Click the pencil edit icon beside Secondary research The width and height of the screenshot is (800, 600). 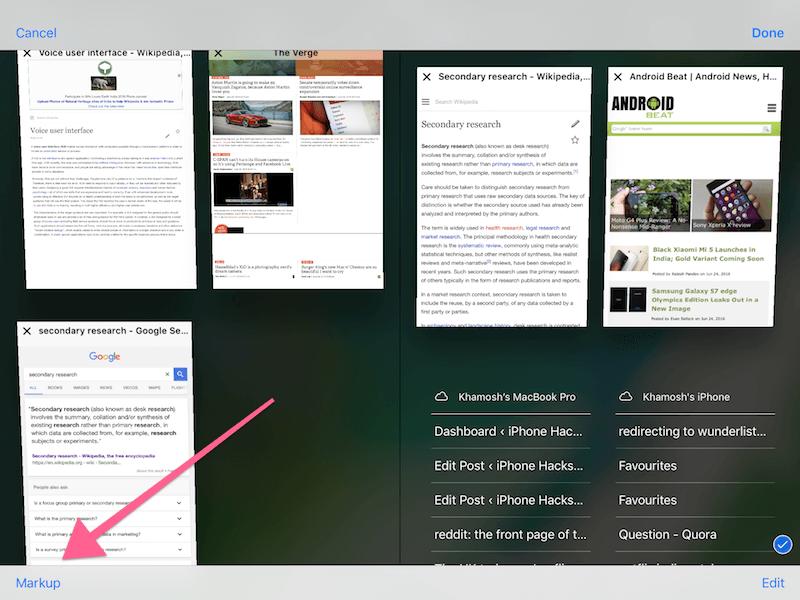pos(574,124)
